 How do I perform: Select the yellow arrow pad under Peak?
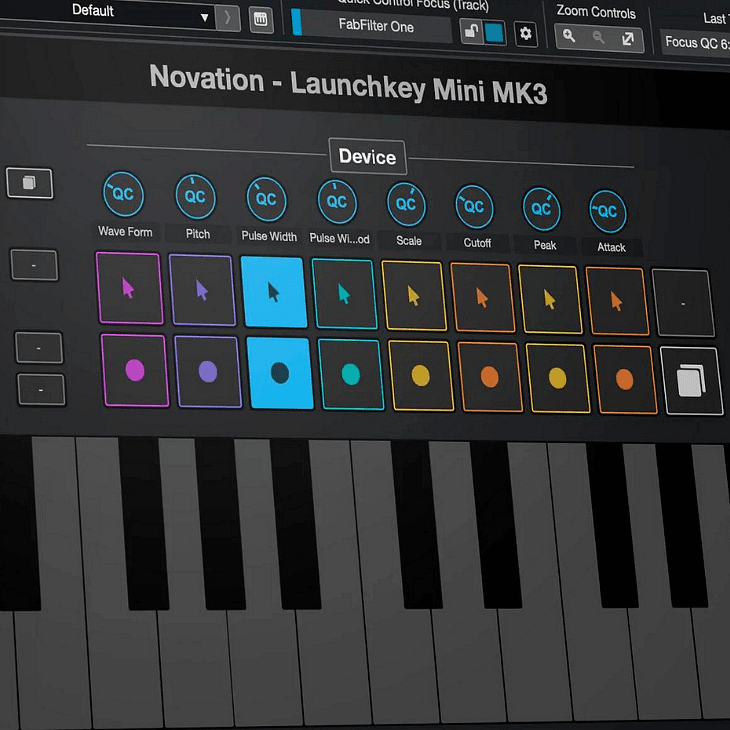coord(550,300)
